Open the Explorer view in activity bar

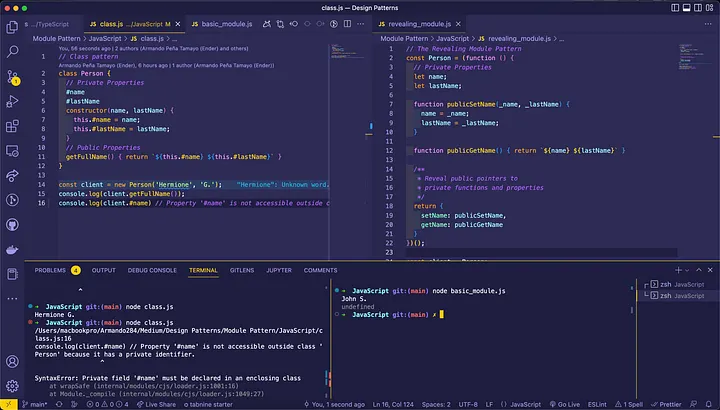coord(12,27)
